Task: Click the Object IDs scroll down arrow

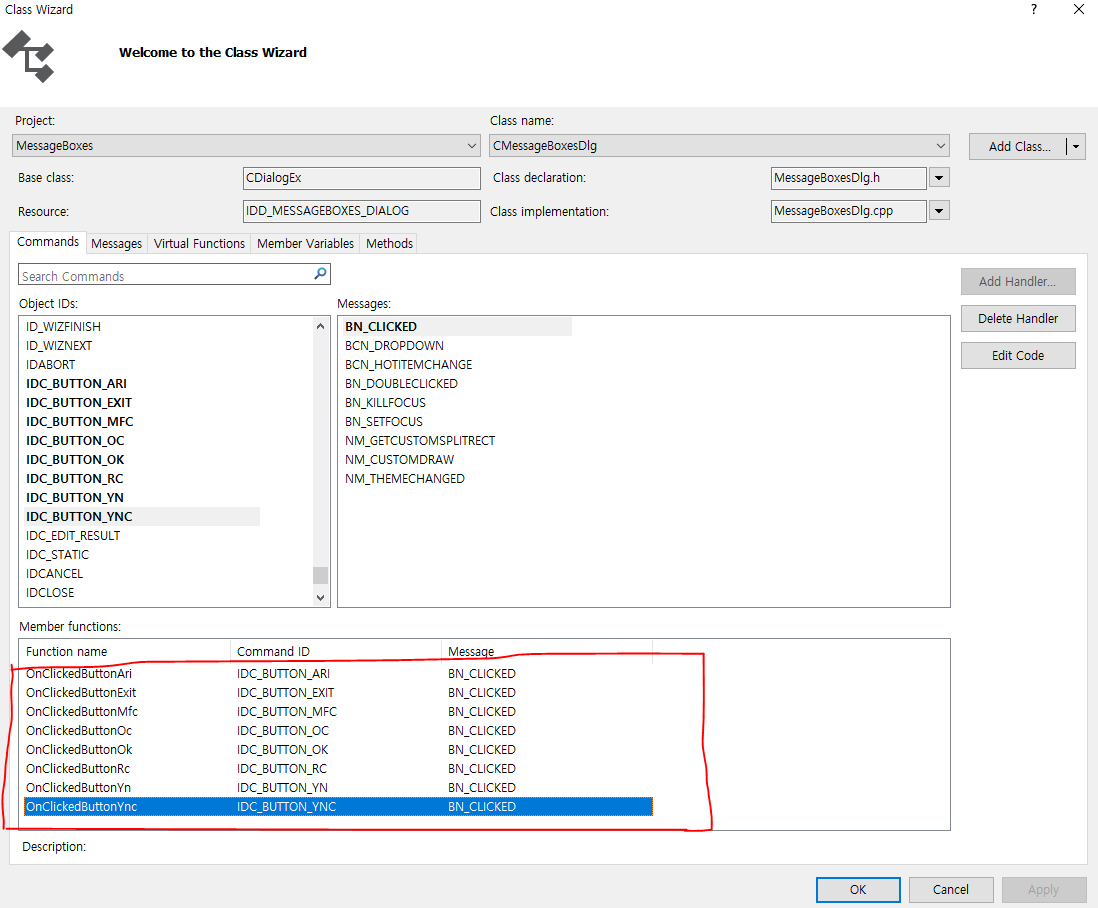Action: [320, 597]
